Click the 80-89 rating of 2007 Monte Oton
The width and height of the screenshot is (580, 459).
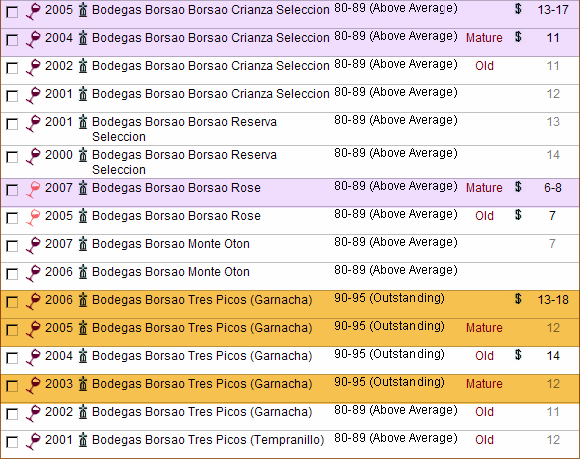pos(396,243)
